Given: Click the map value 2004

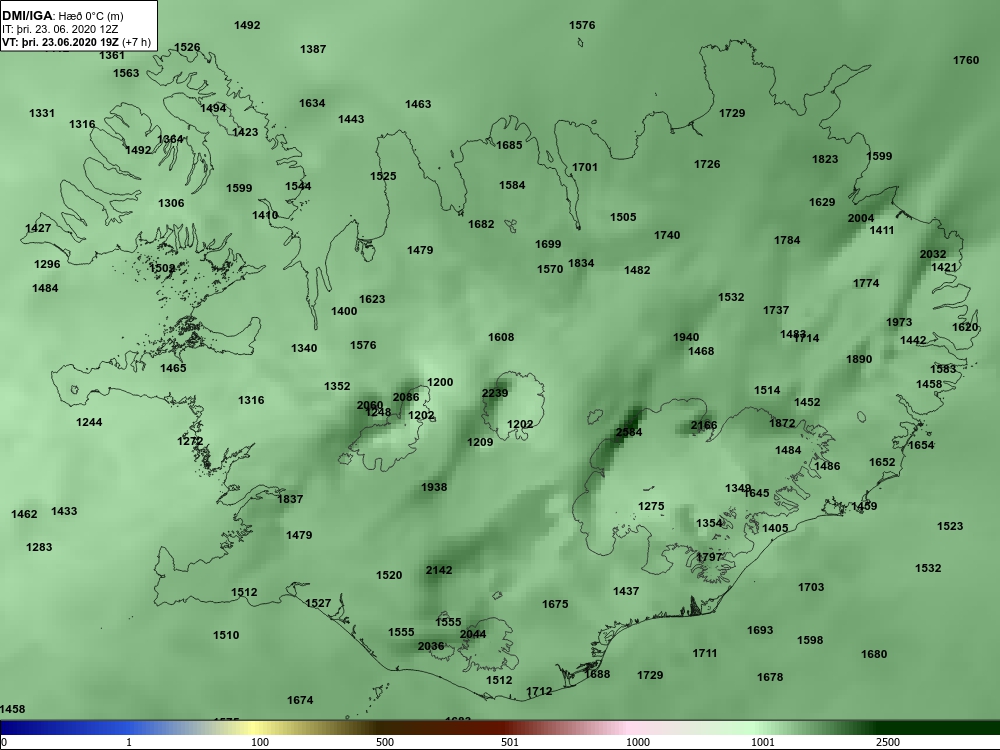Looking at the screenshot, I should 861,218.
